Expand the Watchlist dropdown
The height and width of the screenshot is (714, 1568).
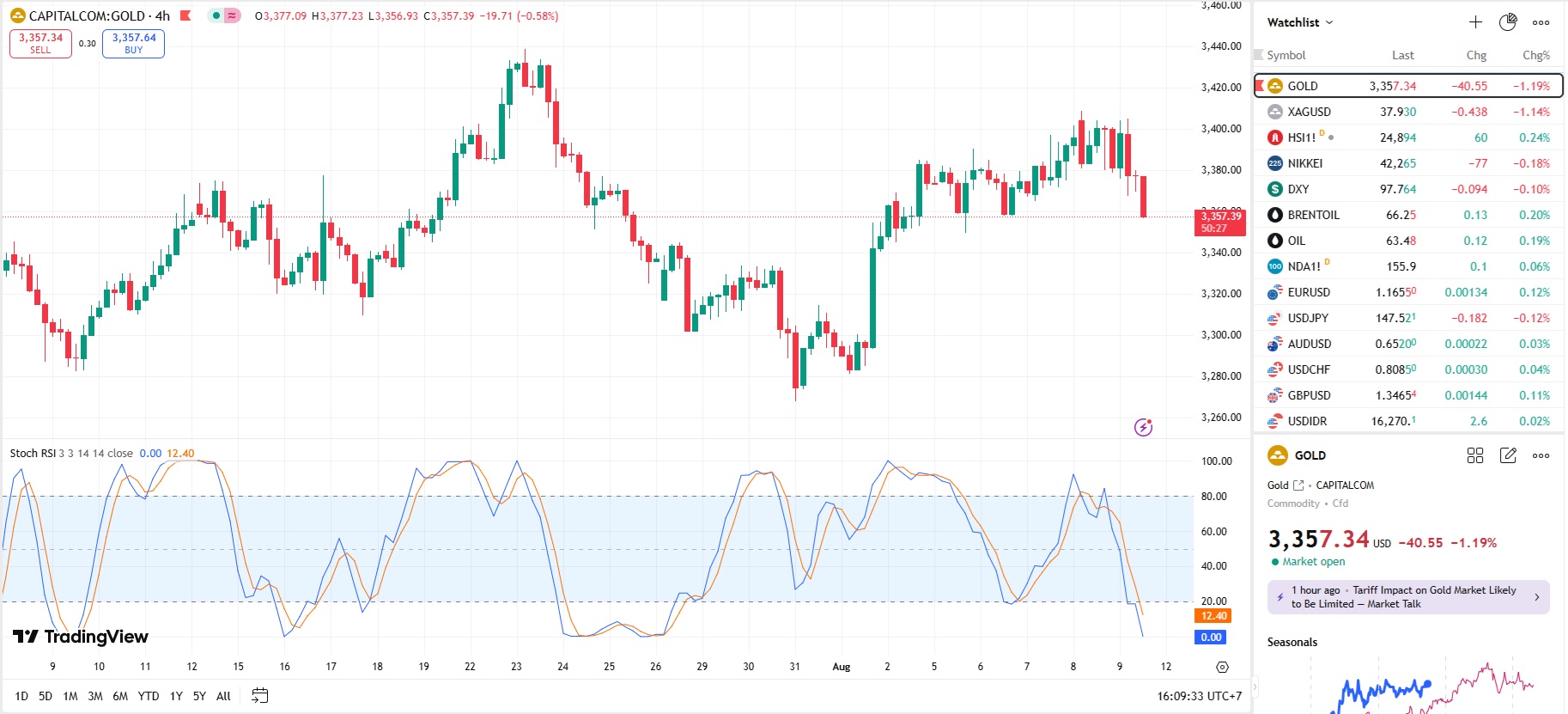pos(1300,22)
